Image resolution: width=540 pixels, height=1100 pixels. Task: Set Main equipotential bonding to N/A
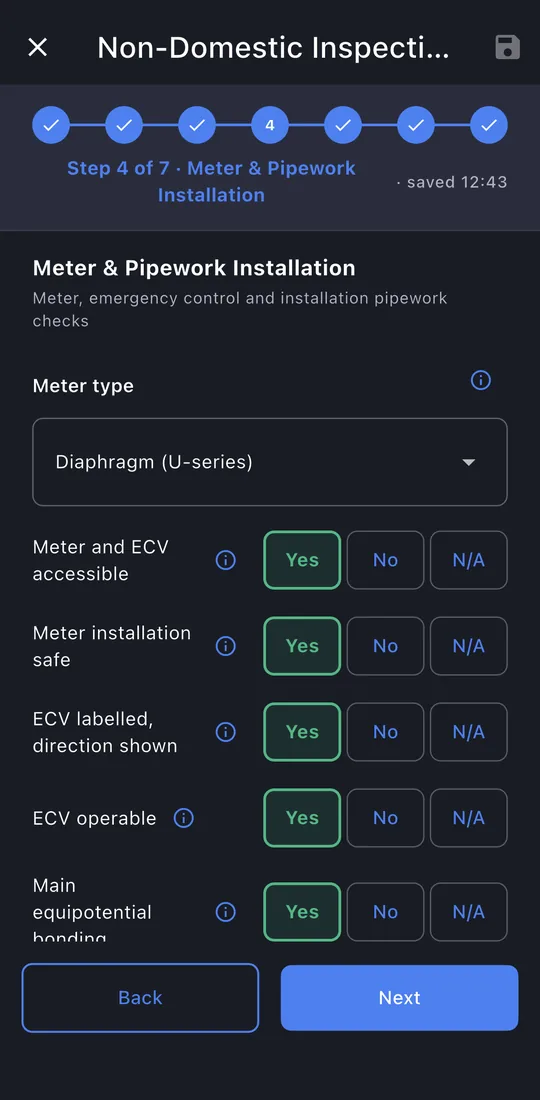pyautogui.click(x=468, y=911)
